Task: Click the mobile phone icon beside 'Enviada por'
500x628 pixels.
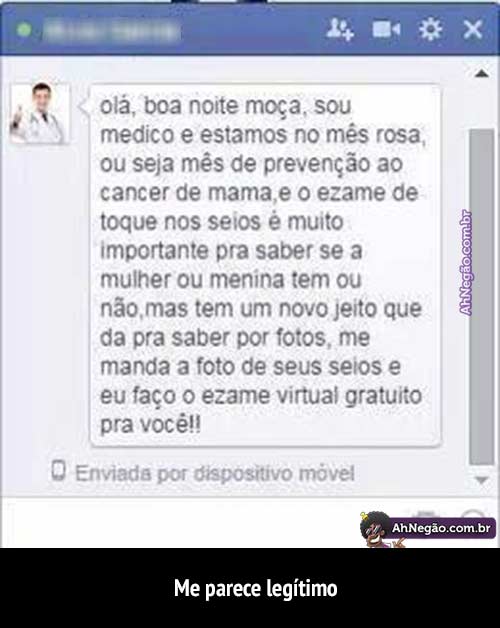Action: click(x=59, y=471)
